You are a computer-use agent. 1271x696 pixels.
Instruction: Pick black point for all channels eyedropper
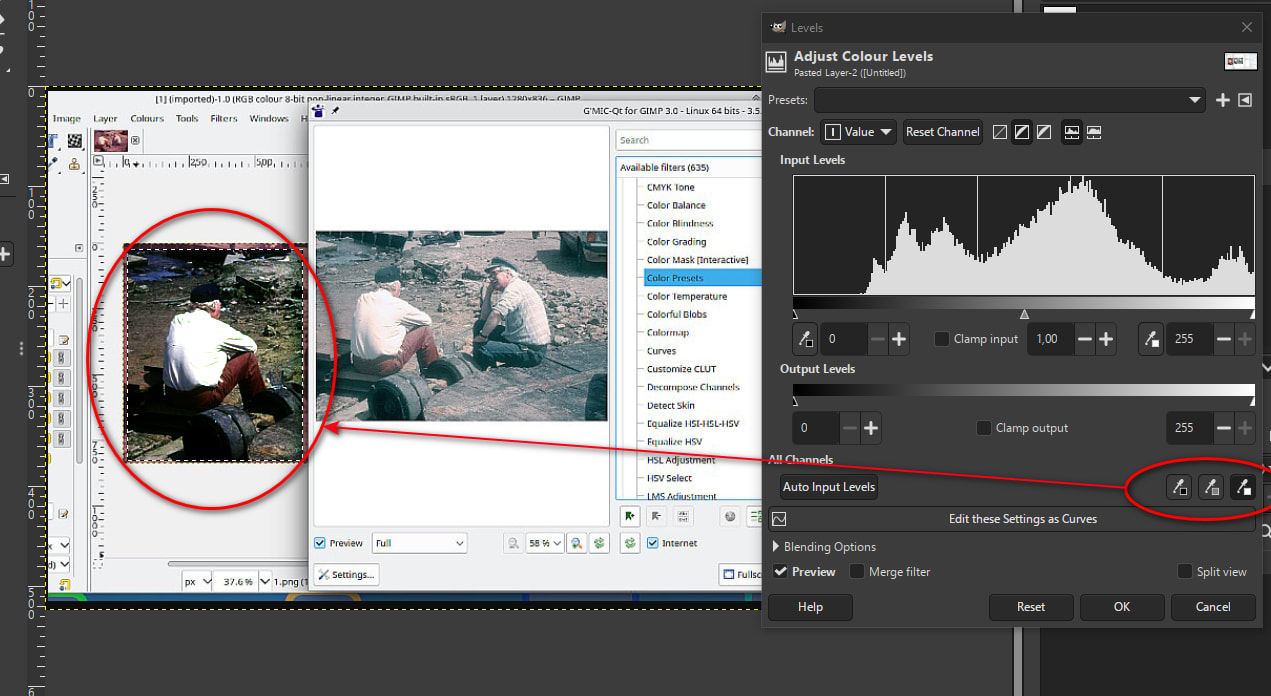point(1180,487)
